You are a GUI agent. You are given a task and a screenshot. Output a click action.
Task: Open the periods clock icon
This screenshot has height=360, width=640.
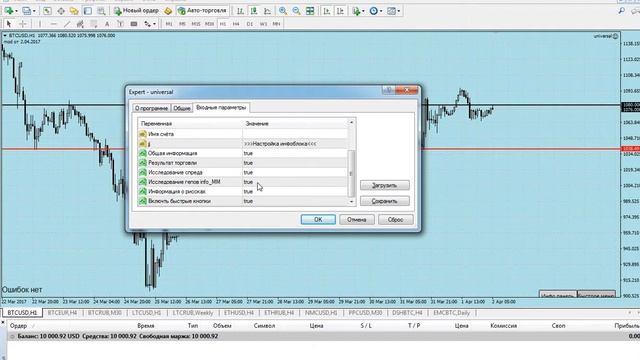(x=373, y=11)
